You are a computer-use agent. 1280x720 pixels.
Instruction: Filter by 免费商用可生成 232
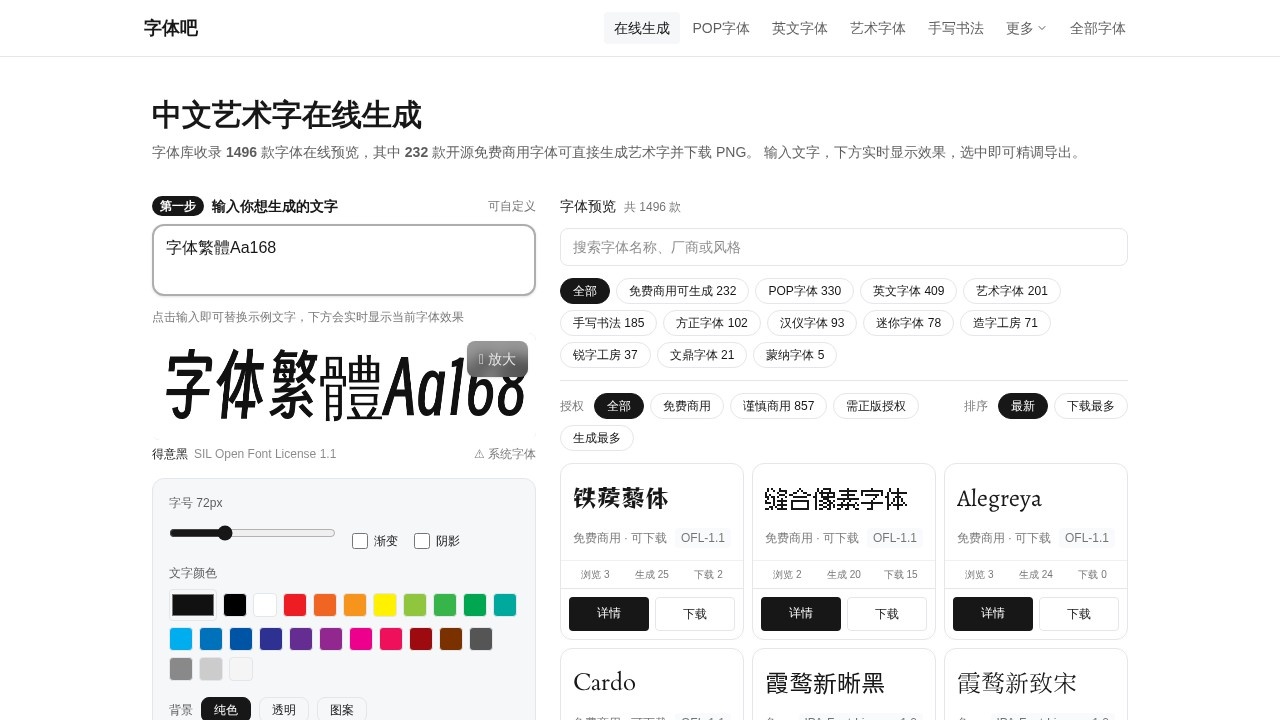coord(683,291)
